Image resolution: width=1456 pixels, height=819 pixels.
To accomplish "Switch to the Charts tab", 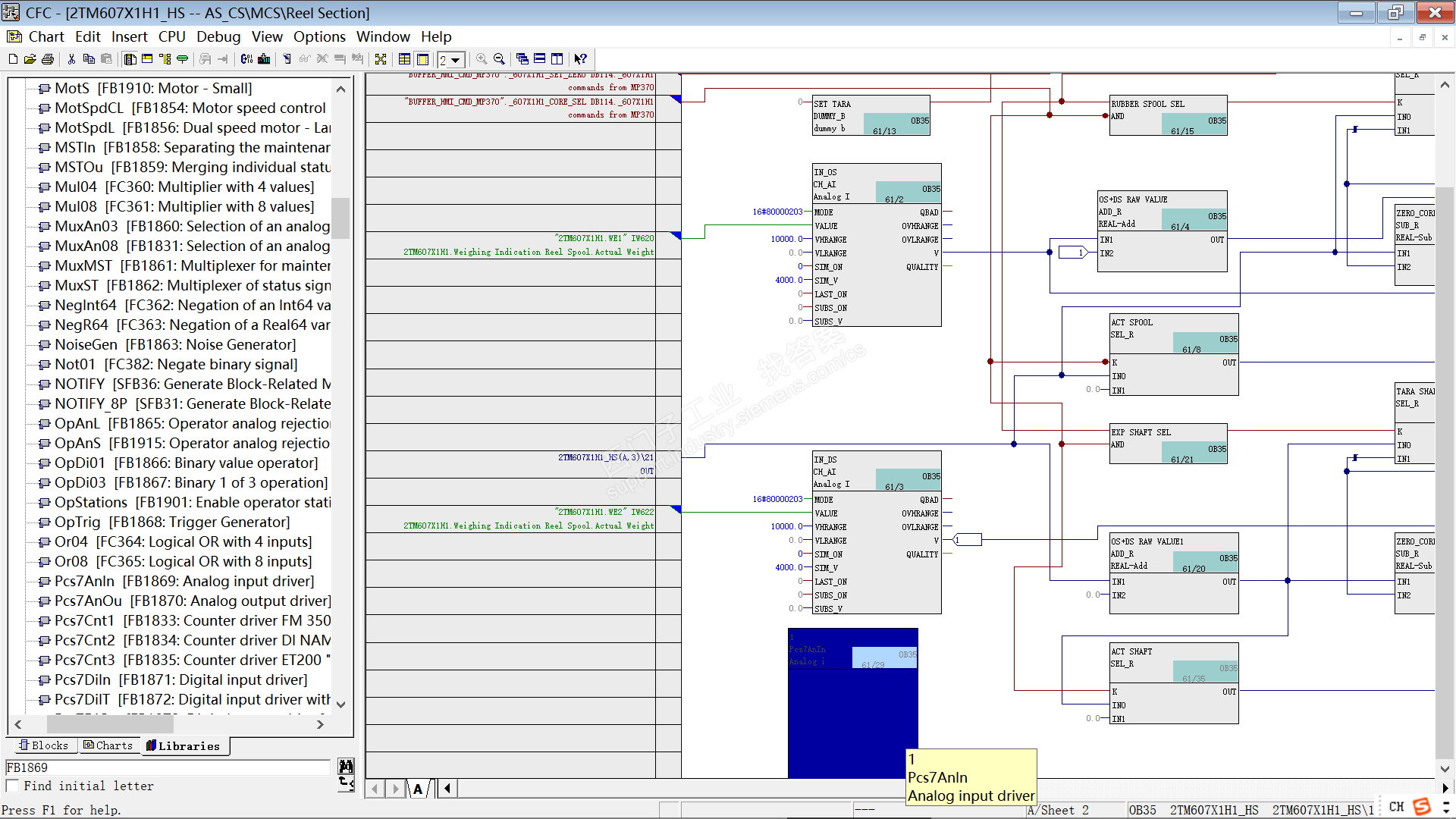I will click(108, 745).
